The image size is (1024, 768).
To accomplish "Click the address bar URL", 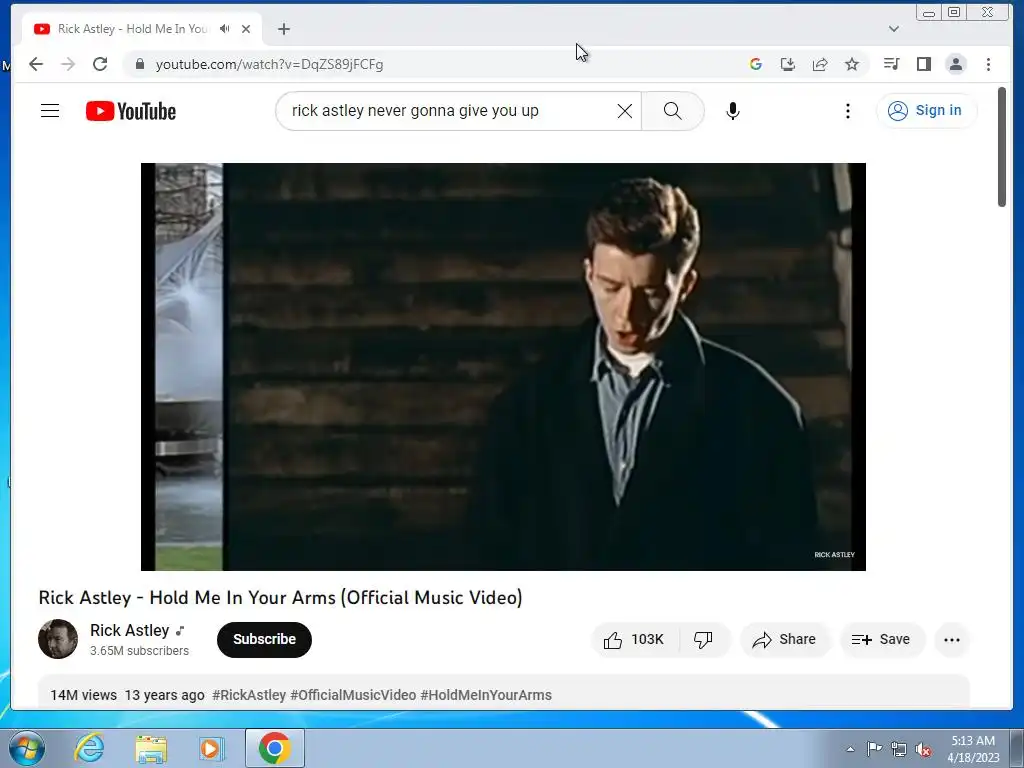I will pyautogui.click(x=269, y=64).
